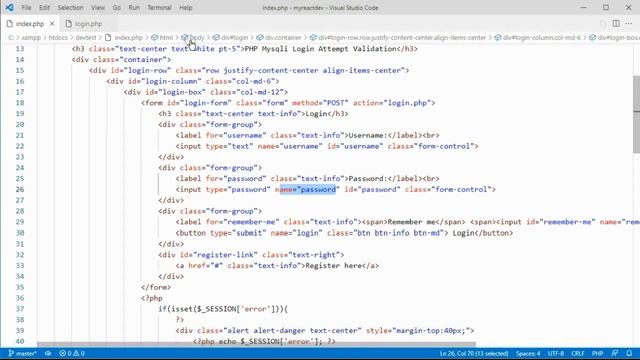
Task: Click the highlighted name="password" text
Action: [x=307, y=189]
